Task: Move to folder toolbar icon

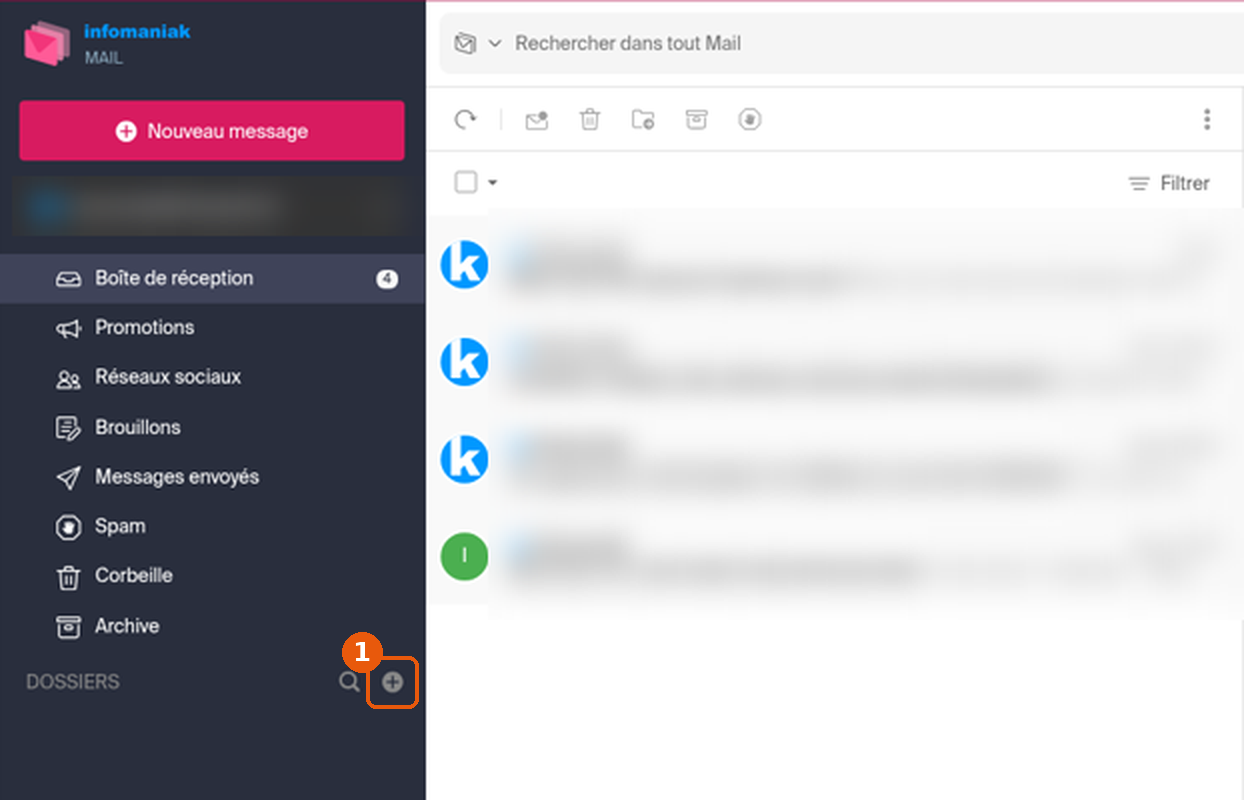Action: pos(643,120)
